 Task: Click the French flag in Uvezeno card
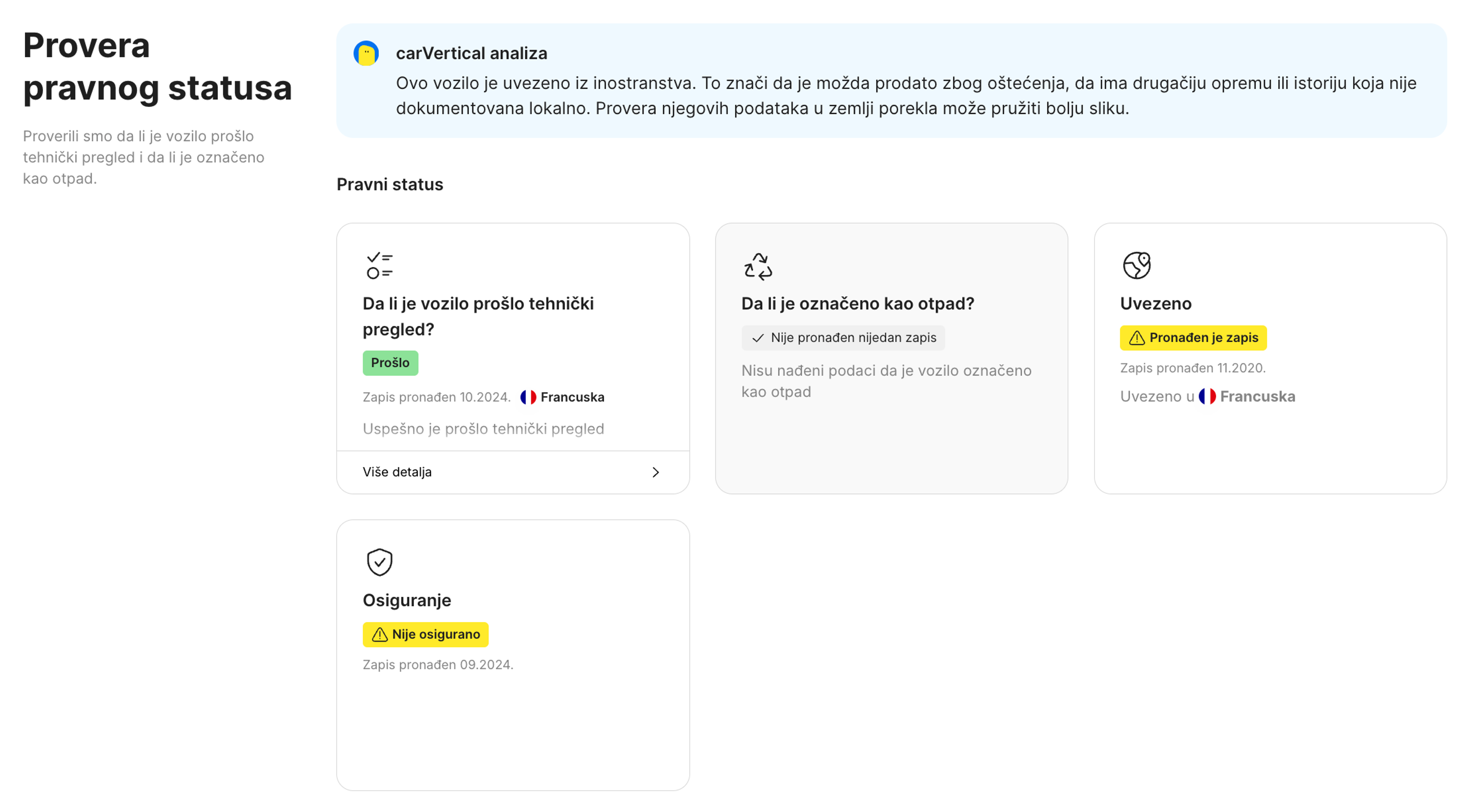(1207, 396)
